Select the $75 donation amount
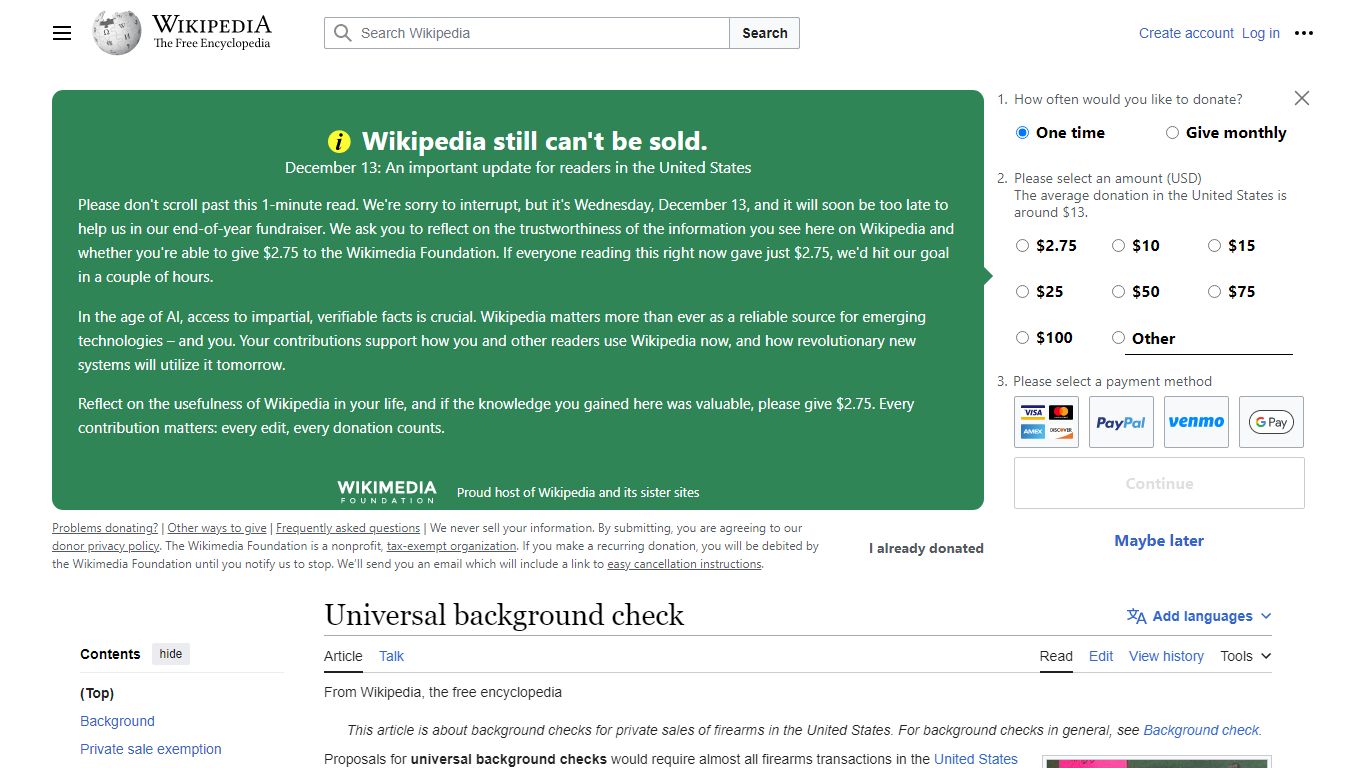 [1214, 292]
